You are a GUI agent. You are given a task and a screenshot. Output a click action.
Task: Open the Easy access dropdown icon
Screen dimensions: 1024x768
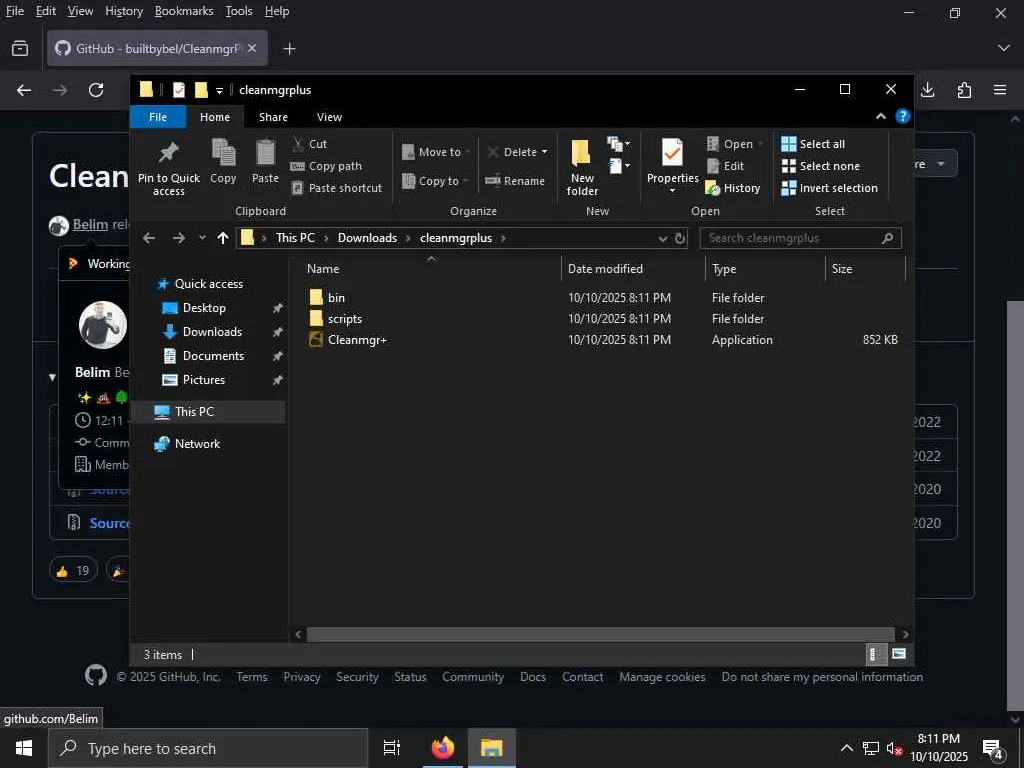(618, 166)
